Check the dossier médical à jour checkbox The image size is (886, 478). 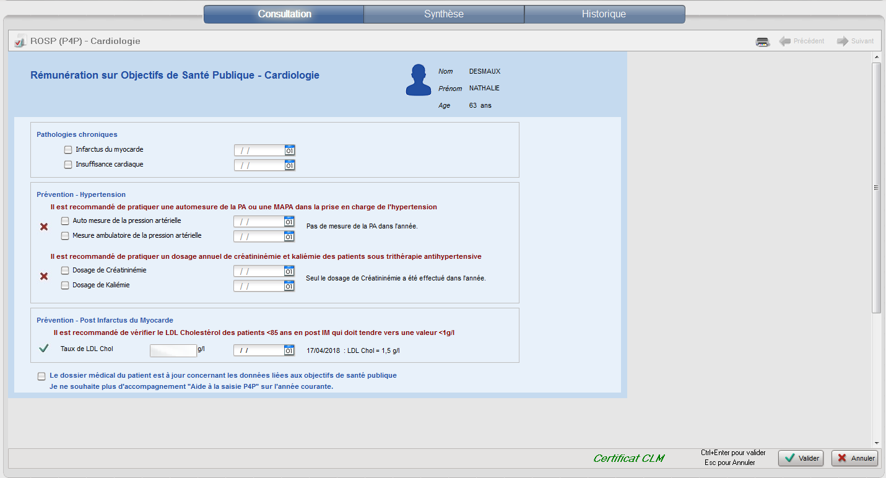coord(42,376)
